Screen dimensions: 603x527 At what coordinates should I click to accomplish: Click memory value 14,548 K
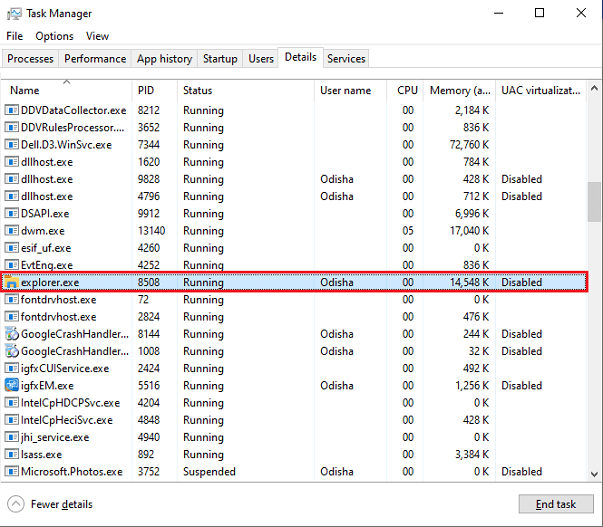469,282
